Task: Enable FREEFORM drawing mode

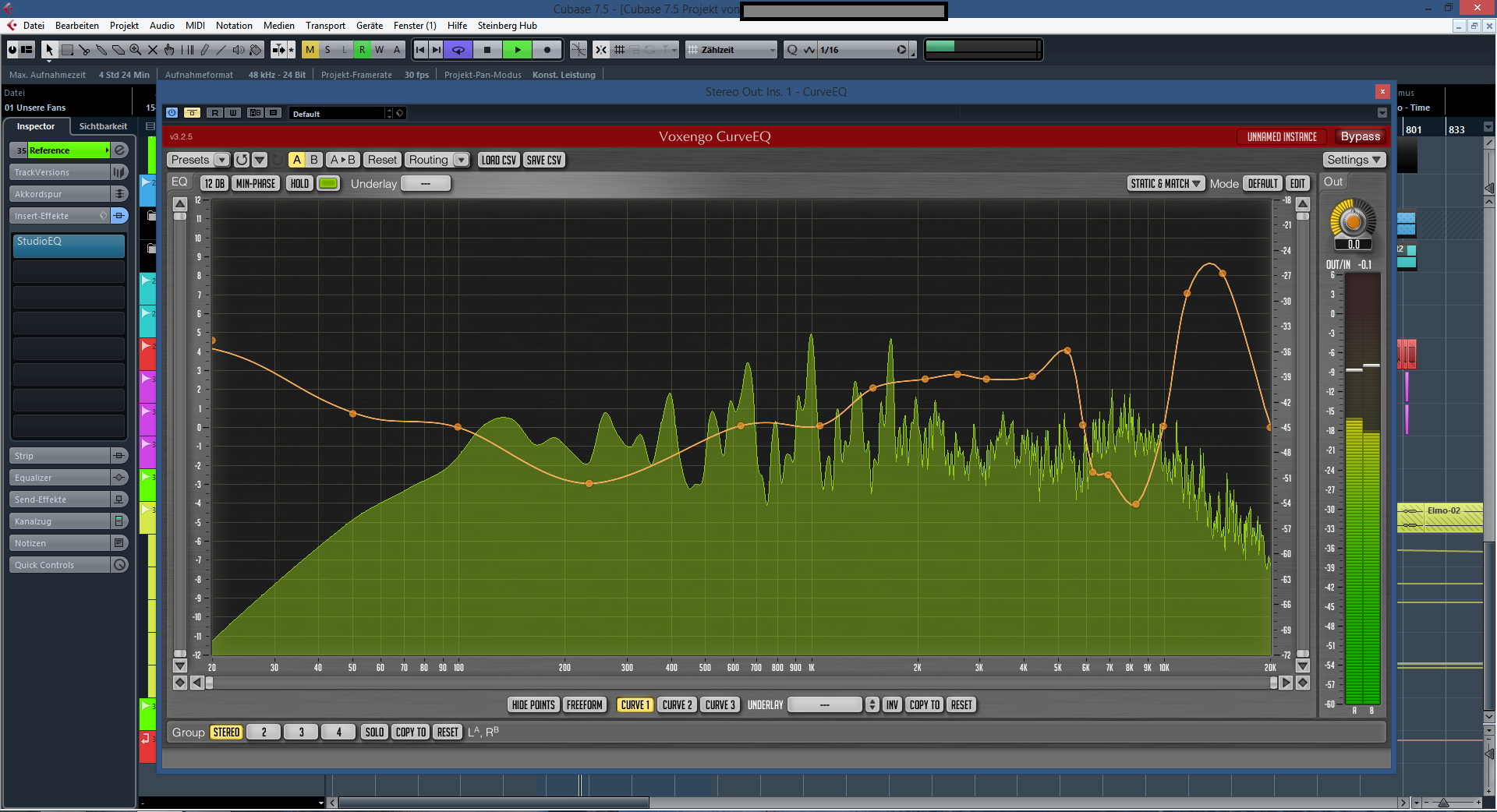Action: 584,705
